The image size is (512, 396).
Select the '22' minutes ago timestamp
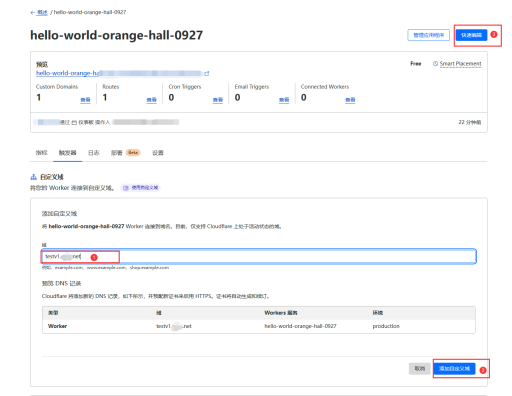[x=470, y=122]
